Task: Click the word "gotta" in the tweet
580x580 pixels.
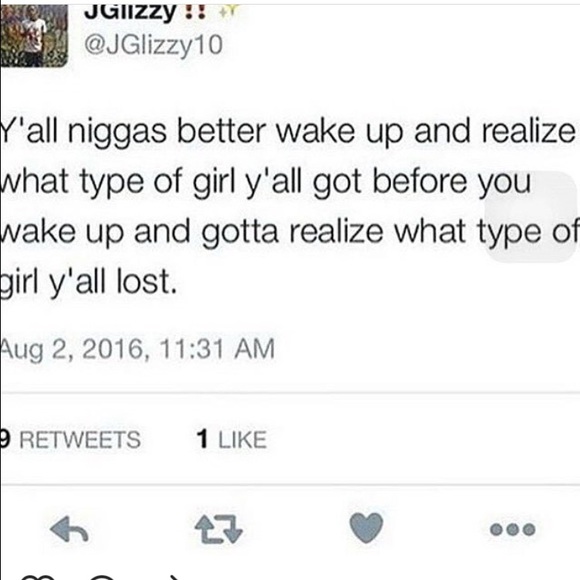Action: pyautogui.click(x=240, y=233)
